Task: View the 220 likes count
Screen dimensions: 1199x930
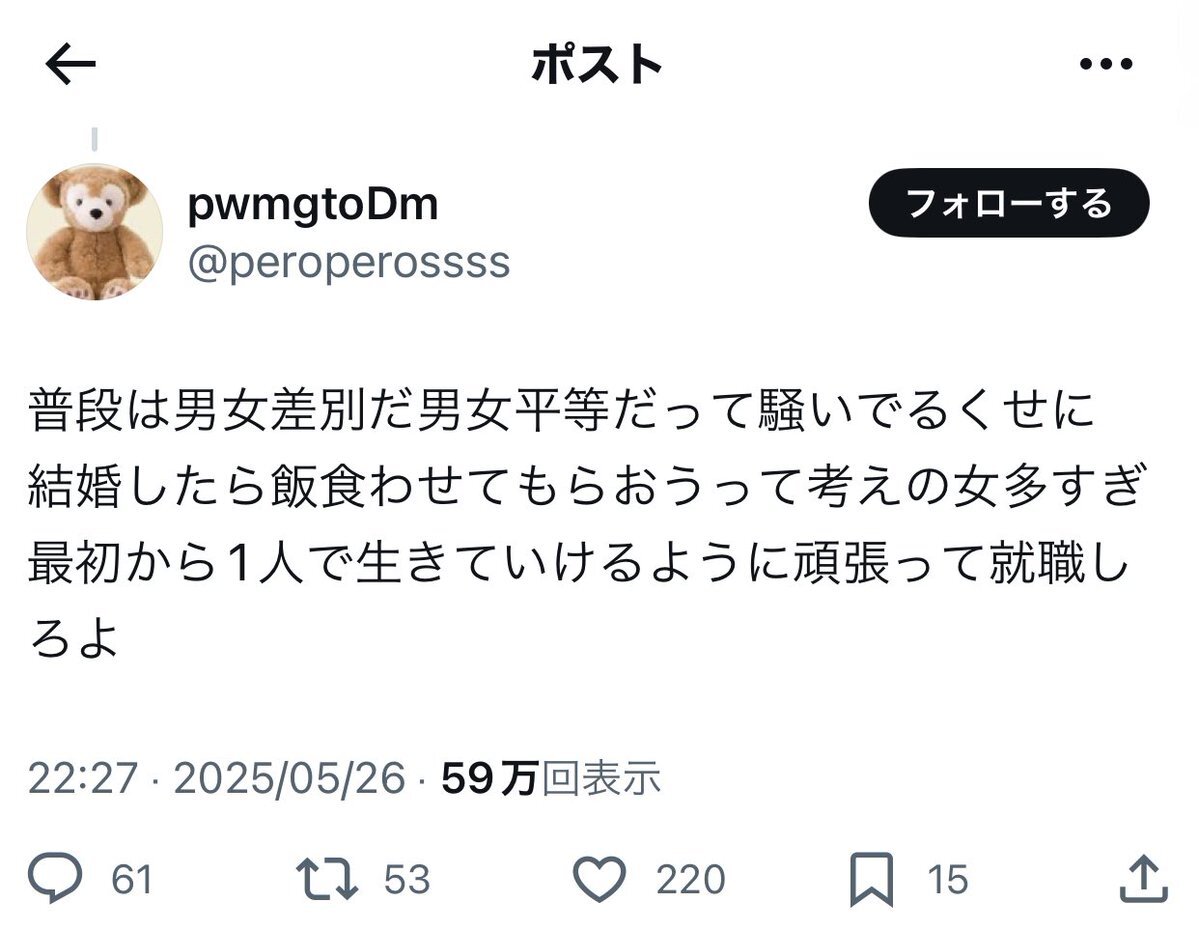Action: point(690,880)
